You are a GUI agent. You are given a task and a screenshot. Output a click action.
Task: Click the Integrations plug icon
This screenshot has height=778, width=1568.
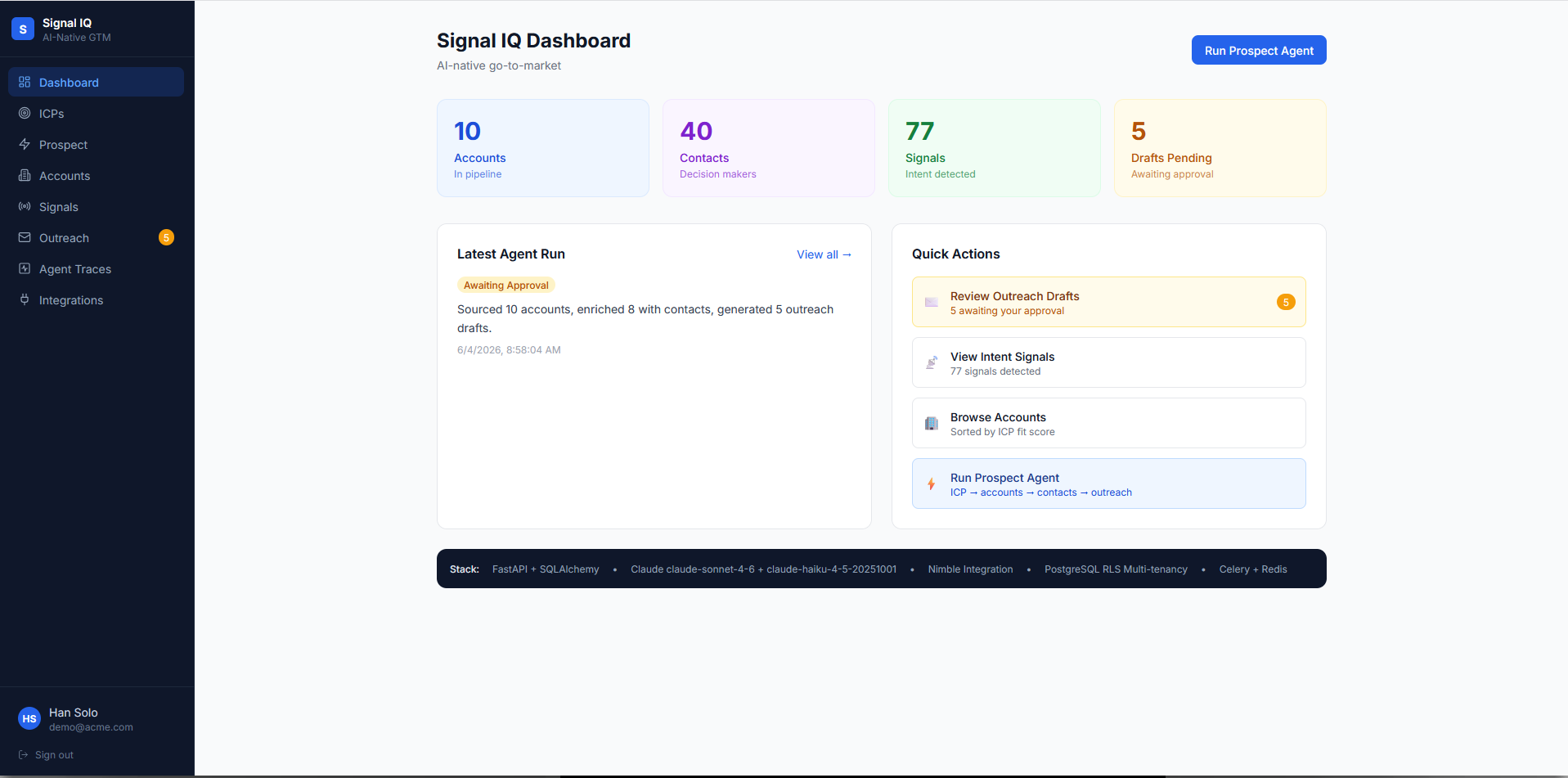click(25, 299)
